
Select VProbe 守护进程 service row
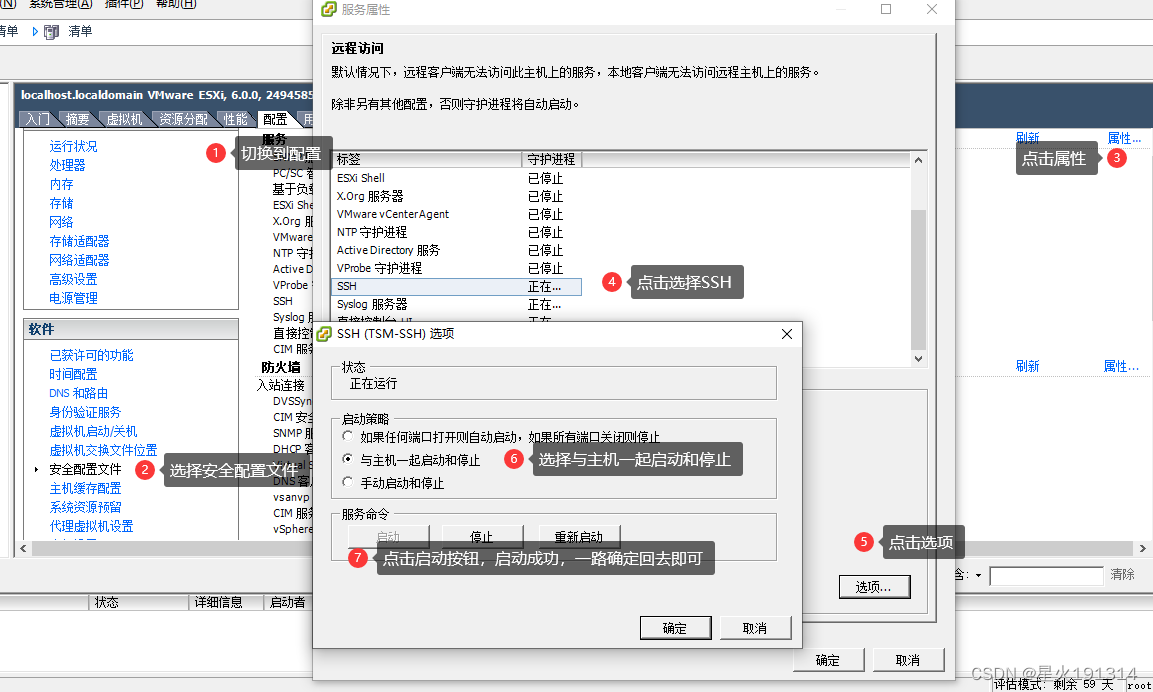click(457, 268)
